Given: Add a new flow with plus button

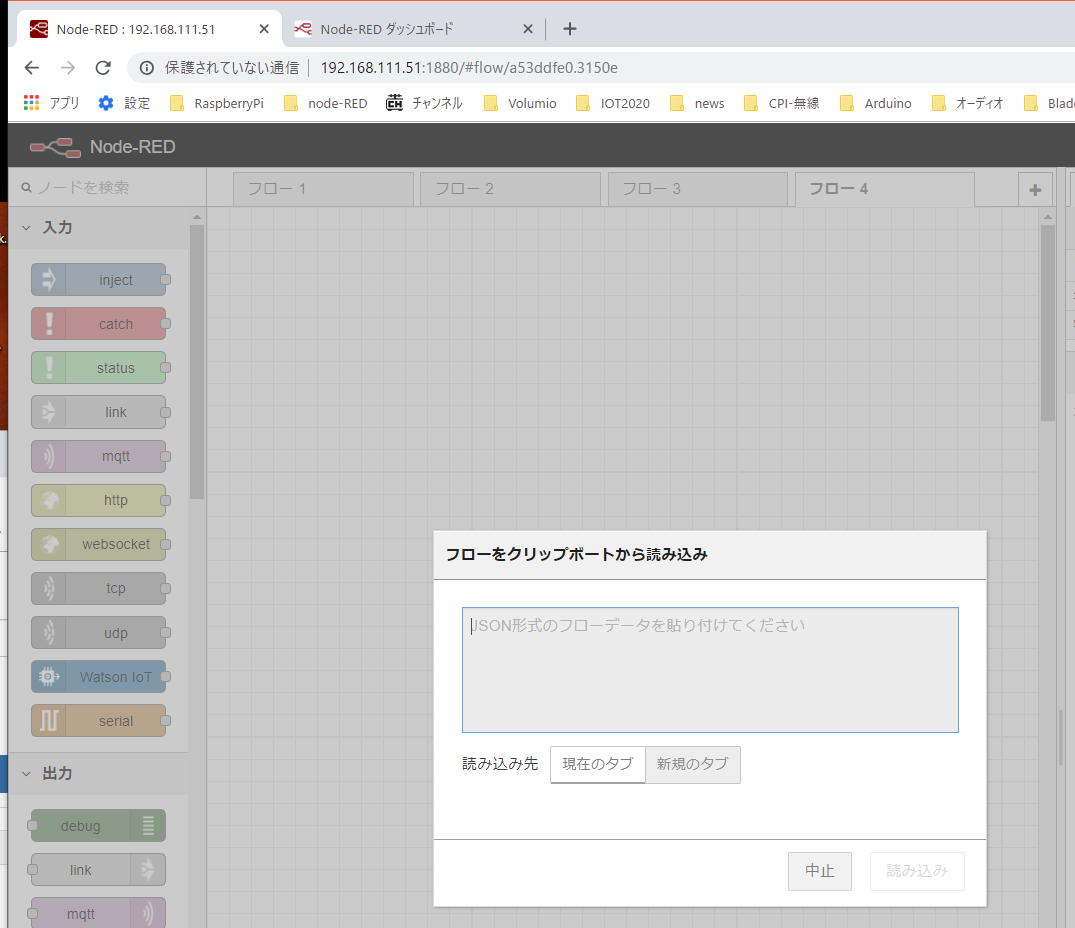Looking at the screenshot, I should 1034,189.
